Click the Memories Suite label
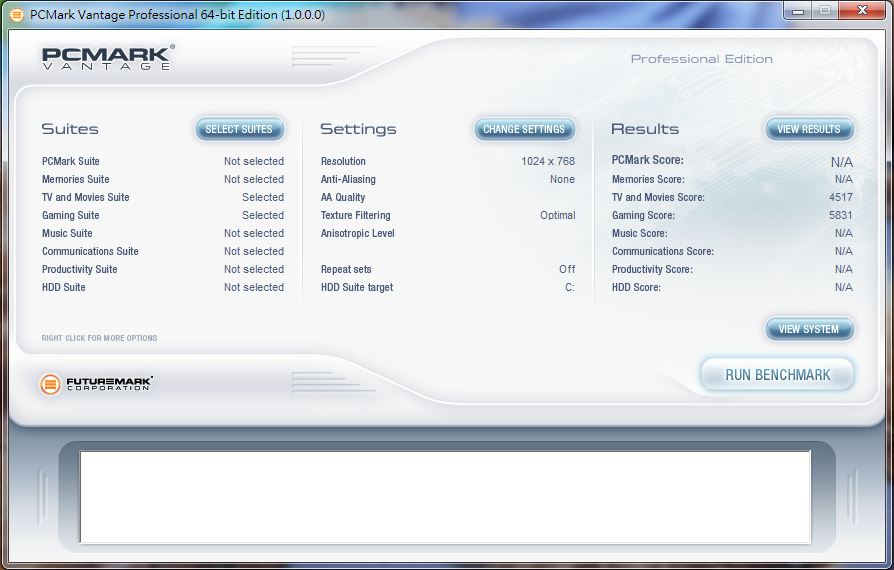Screen dimensions: 894x570 (76, 179)
